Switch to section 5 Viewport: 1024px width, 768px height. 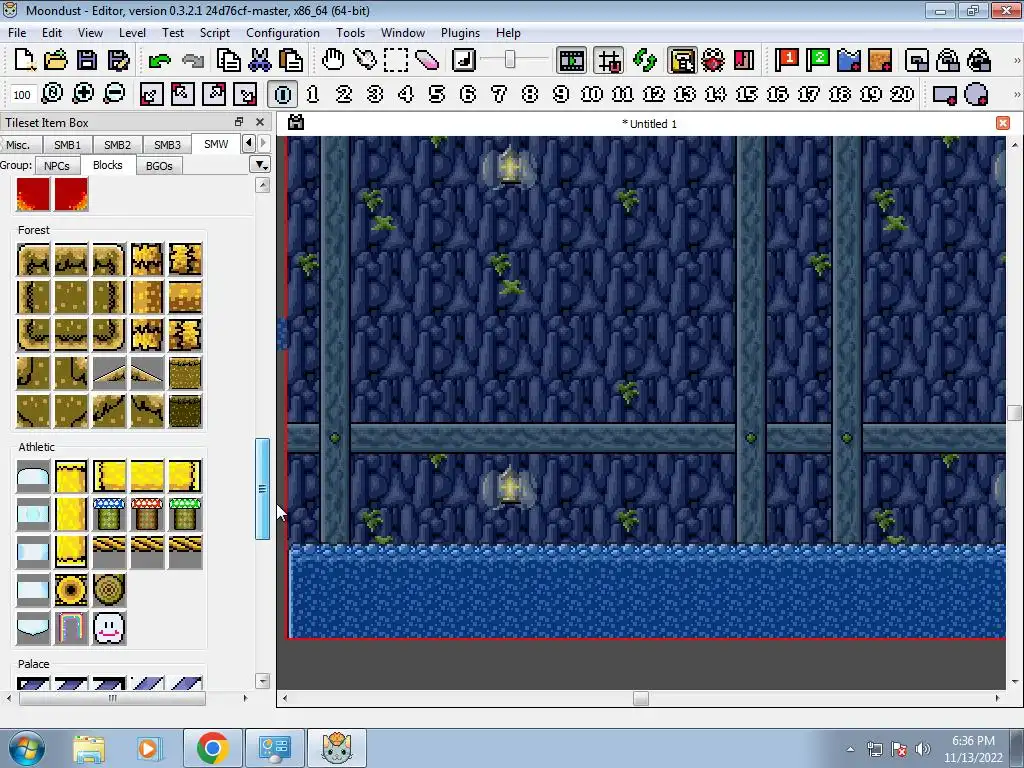(x=437, y=94)
